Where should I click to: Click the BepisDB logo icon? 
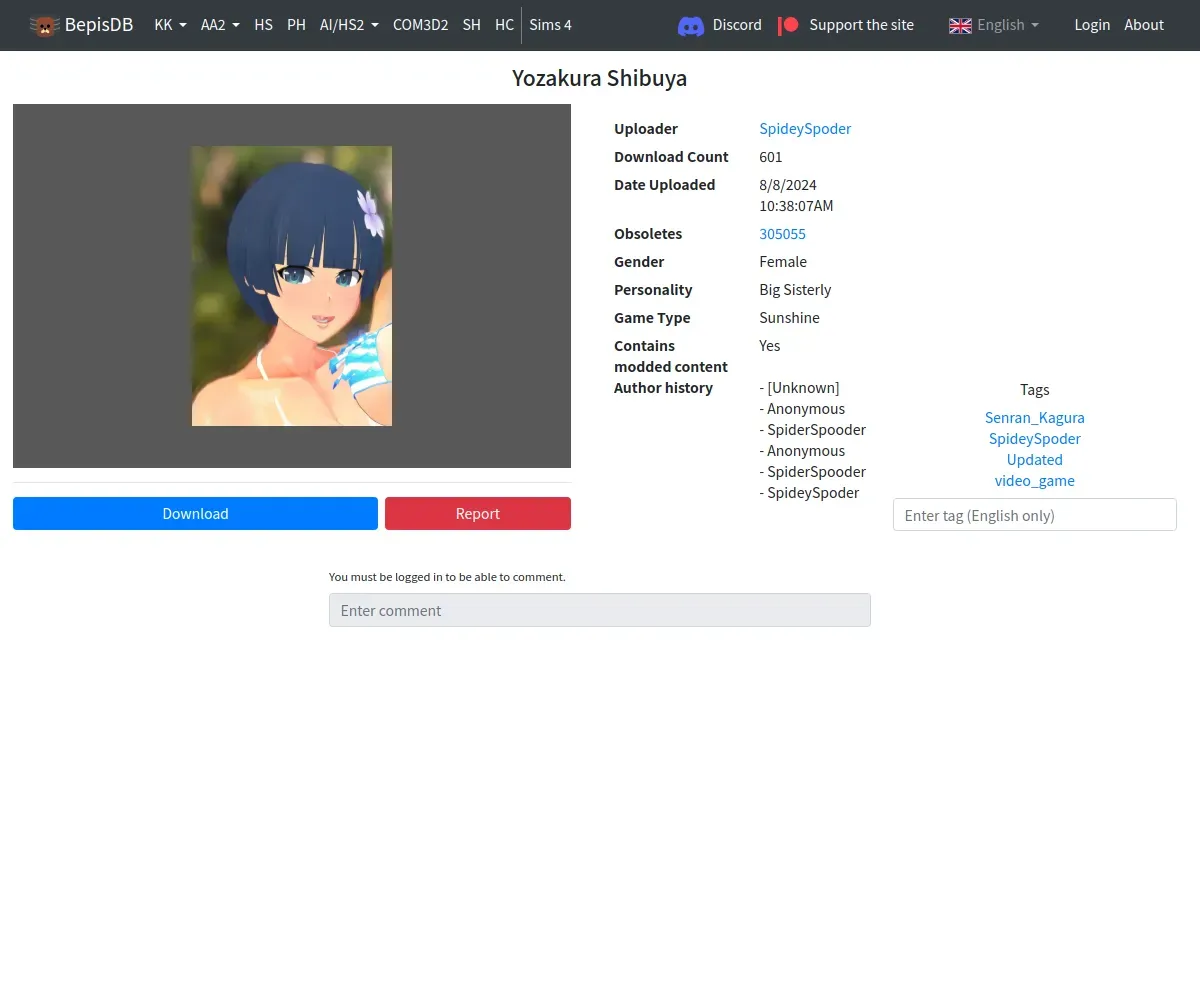click(45, 25)
